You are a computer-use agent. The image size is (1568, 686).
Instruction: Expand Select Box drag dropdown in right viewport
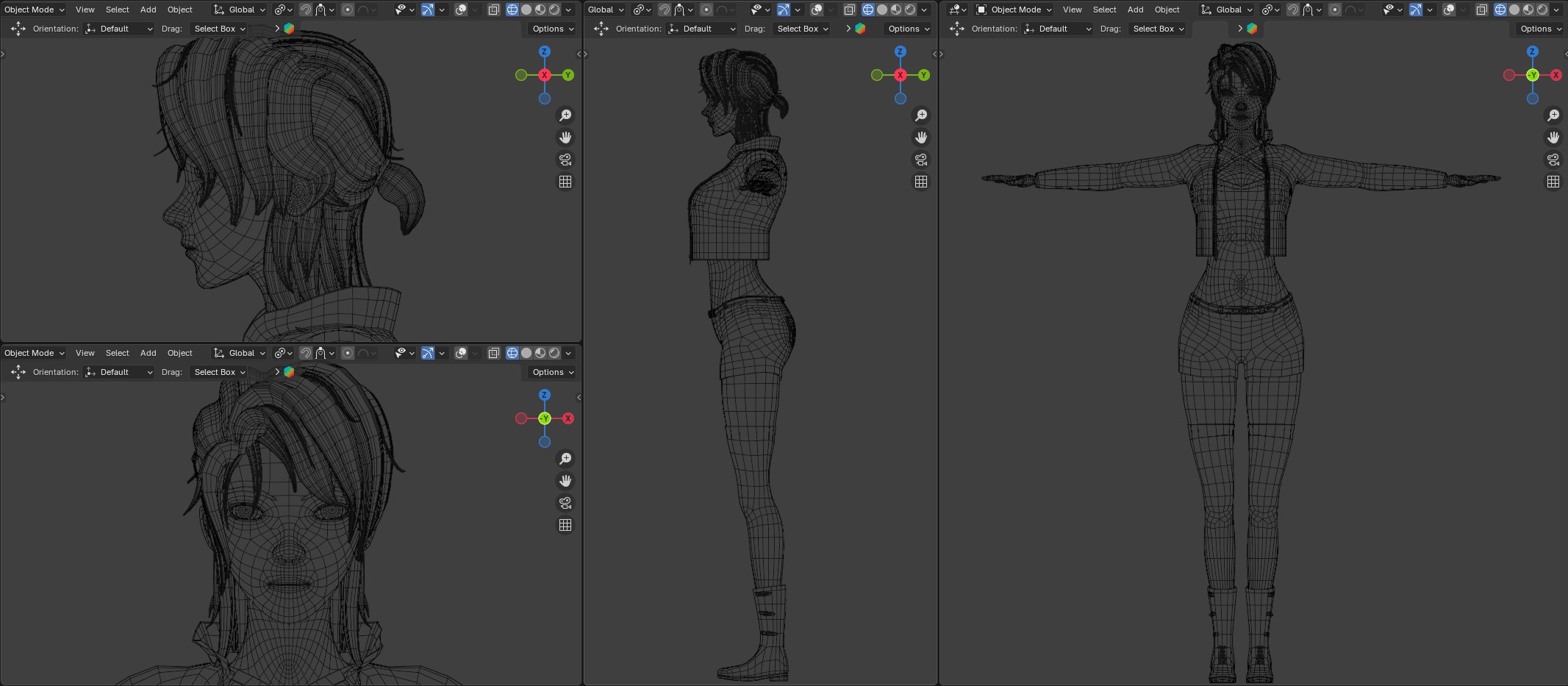[x=1158, y=29]
